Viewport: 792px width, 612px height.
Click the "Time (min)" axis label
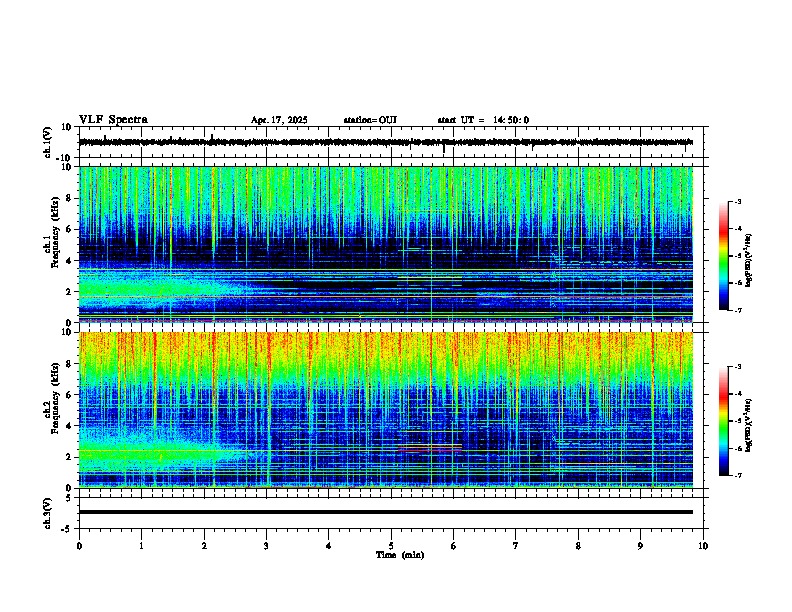coord(400,555)
